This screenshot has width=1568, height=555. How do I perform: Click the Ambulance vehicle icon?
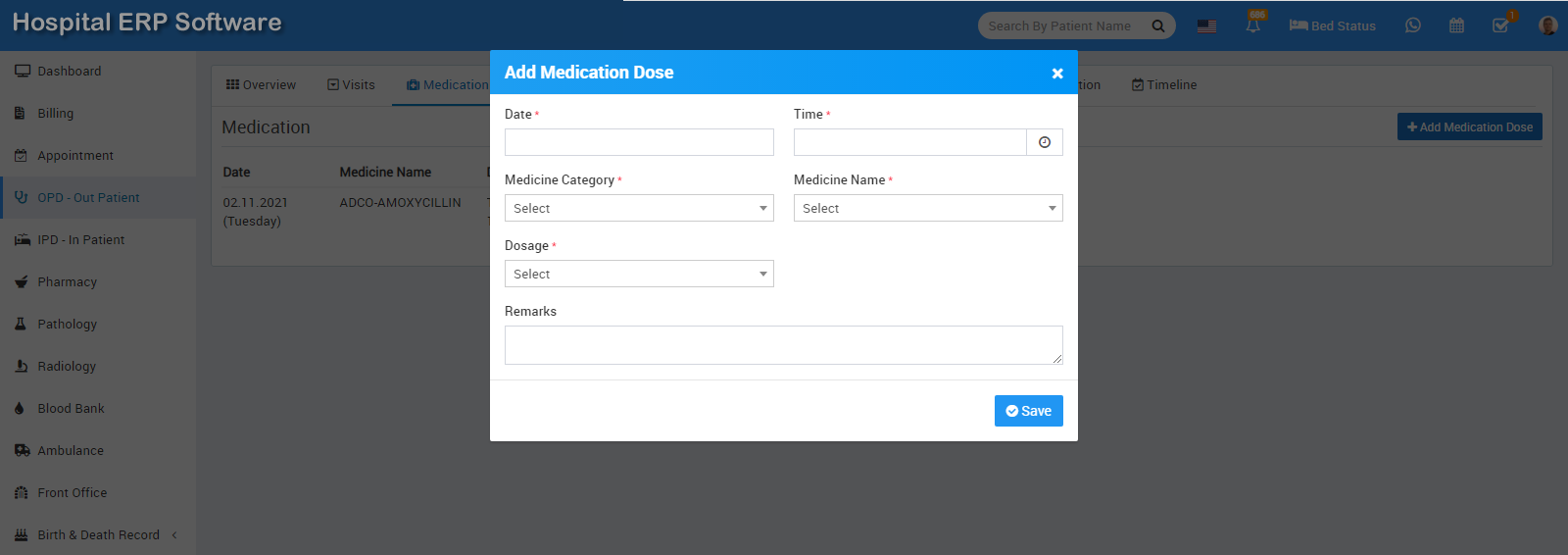(x=22, y=450)
